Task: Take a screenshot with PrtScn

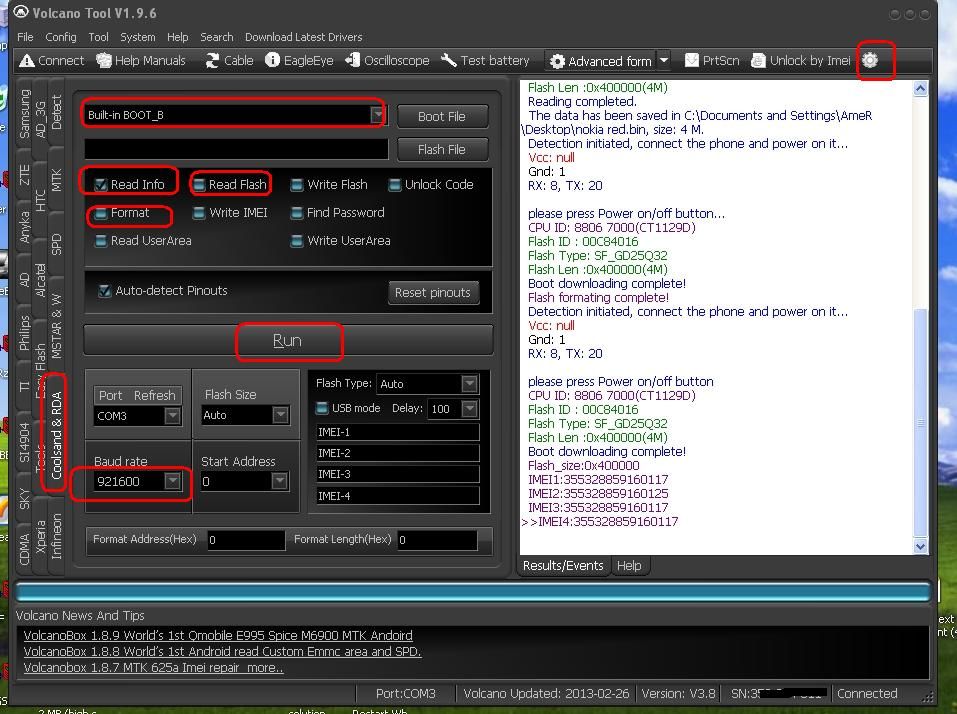Action: pos(712,60)
